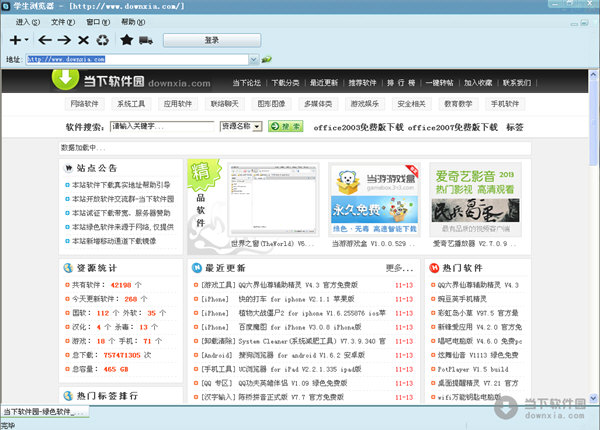The height and width of the screenshot is (430, 600).
Task: Click scrollbar up arrow of page
Action: coord(593,74)
